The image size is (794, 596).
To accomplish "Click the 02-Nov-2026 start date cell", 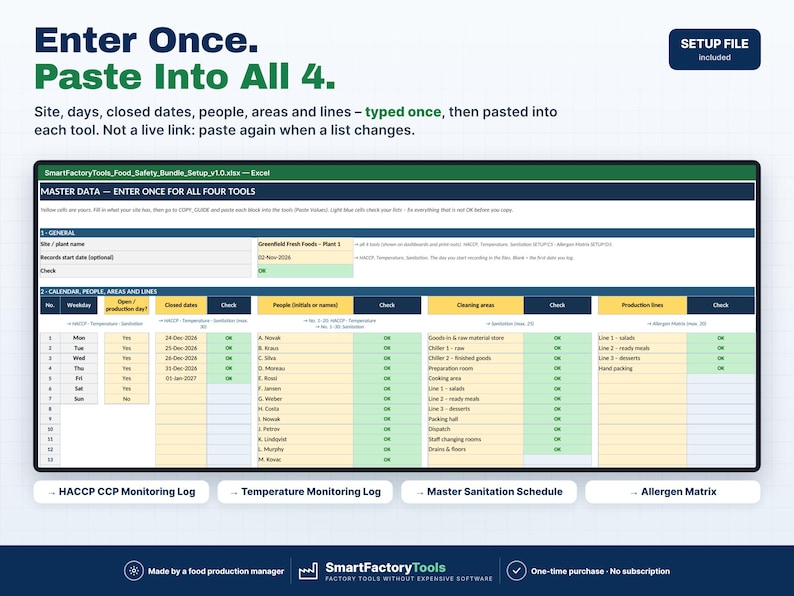I will [305, 257].
